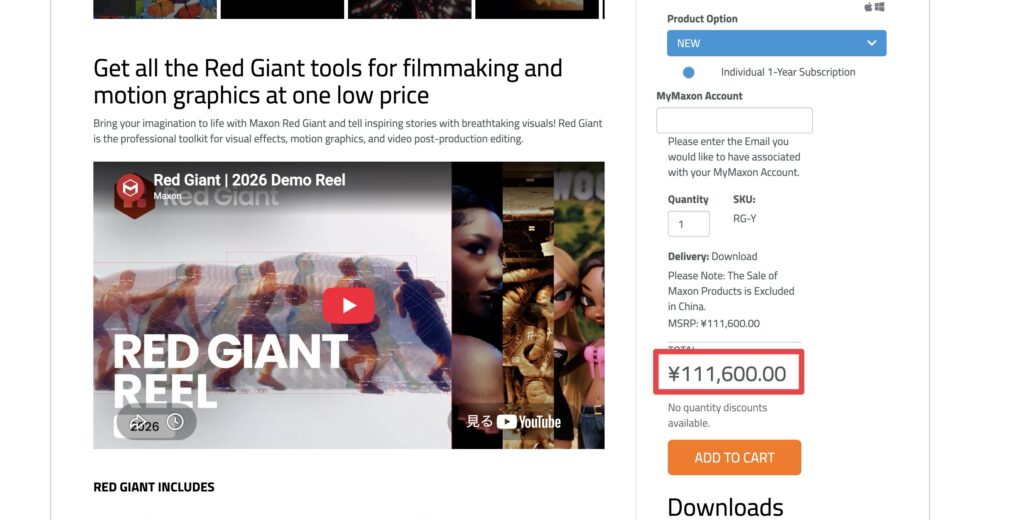Click the Apple platform icon
This screenshot has width=1024, height=520.
[868, 7]
